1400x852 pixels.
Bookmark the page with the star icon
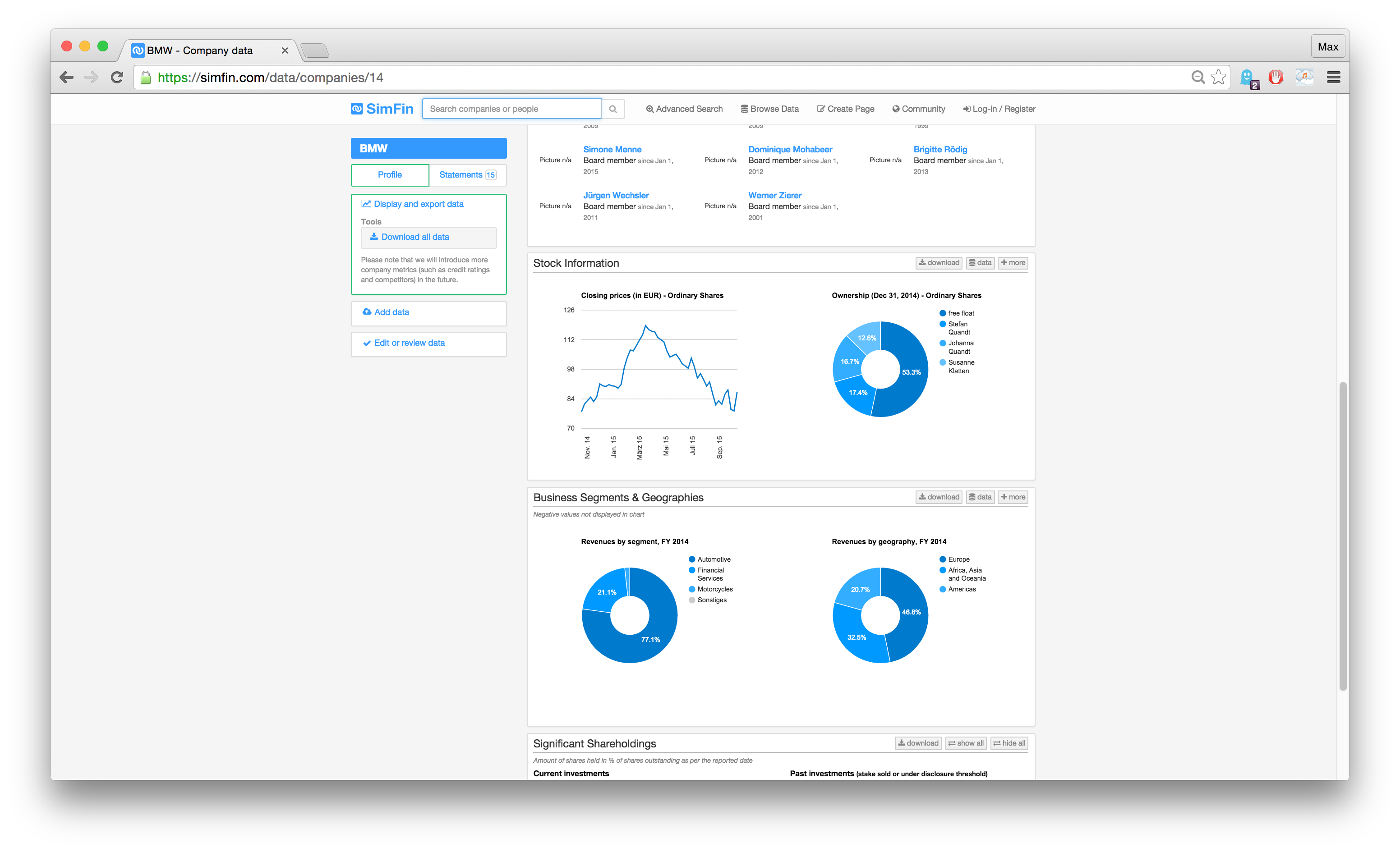(1218, 77)
